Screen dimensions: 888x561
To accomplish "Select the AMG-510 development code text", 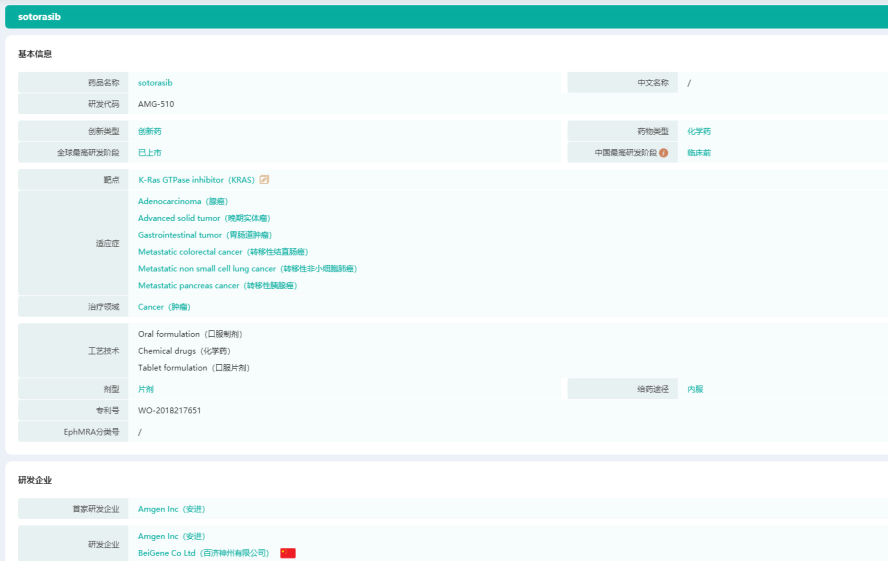I will pyautogui.click(x=156, y=104).
